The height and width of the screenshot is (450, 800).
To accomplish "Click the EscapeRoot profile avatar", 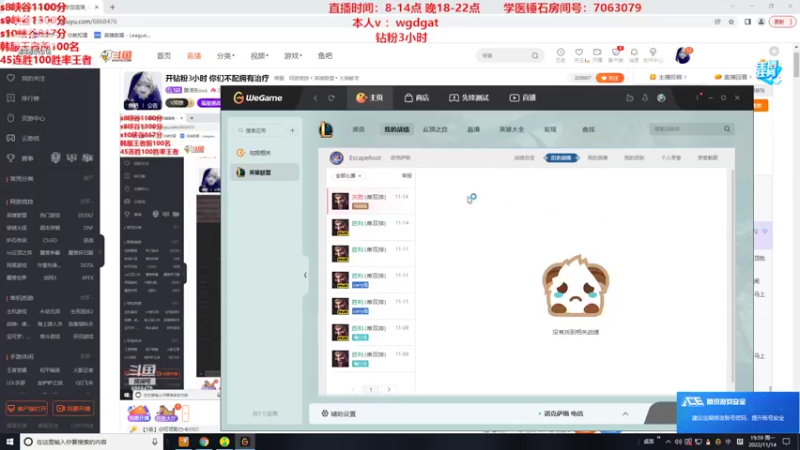I will click(336, 158).
